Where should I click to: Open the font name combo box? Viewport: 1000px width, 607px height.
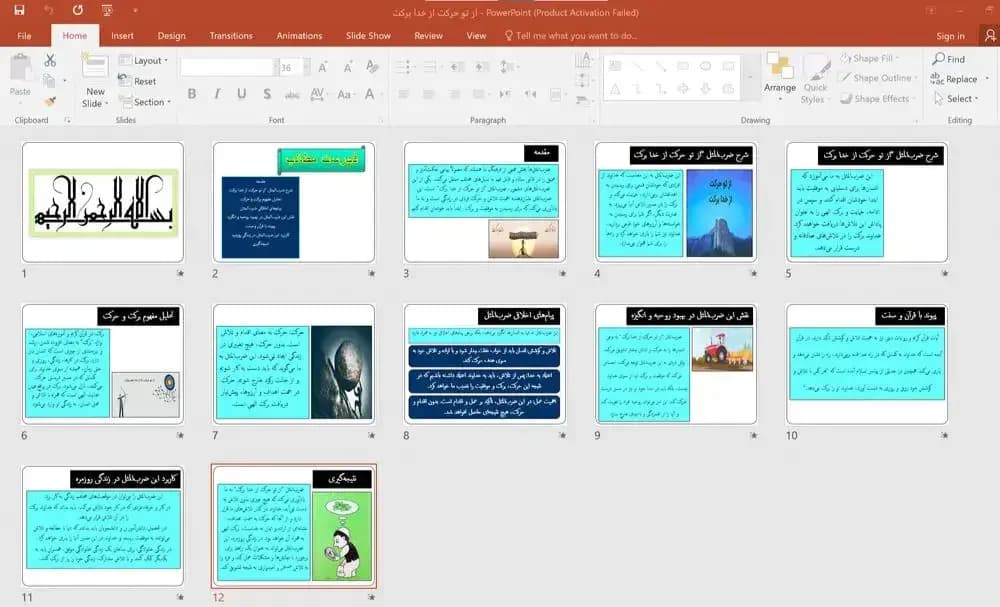(x=228, y=67)
